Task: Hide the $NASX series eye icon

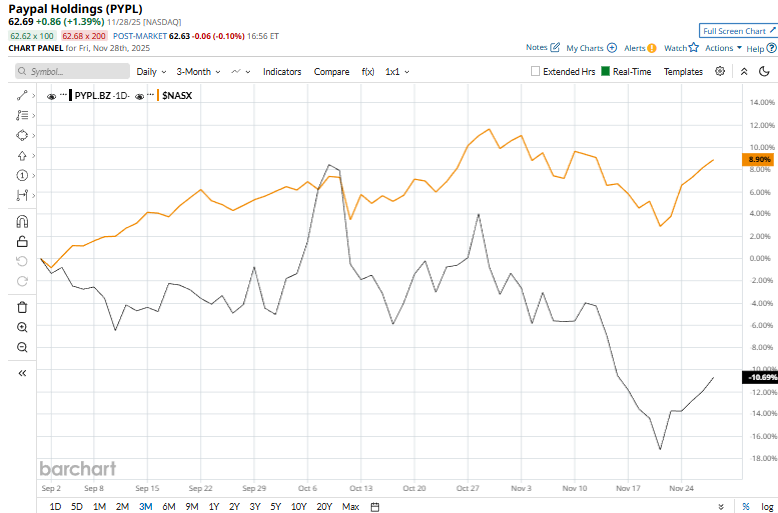Action: [x=139, y=96]
